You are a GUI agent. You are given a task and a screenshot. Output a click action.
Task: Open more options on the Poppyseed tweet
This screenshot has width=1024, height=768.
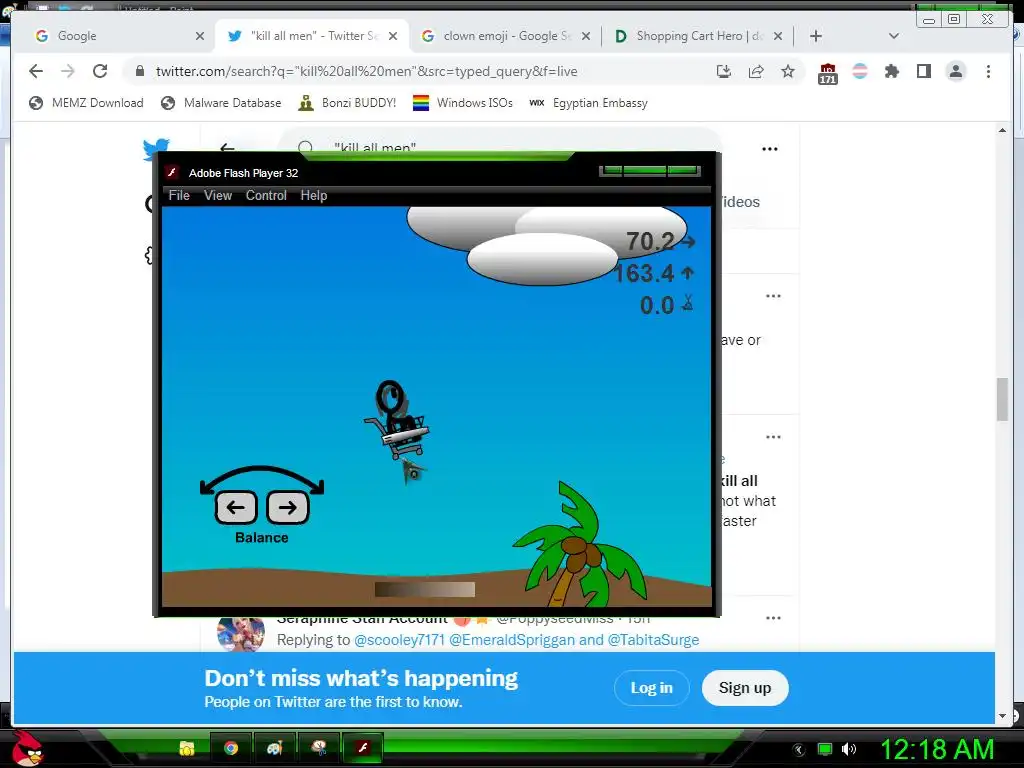click(x=773, y=618)
